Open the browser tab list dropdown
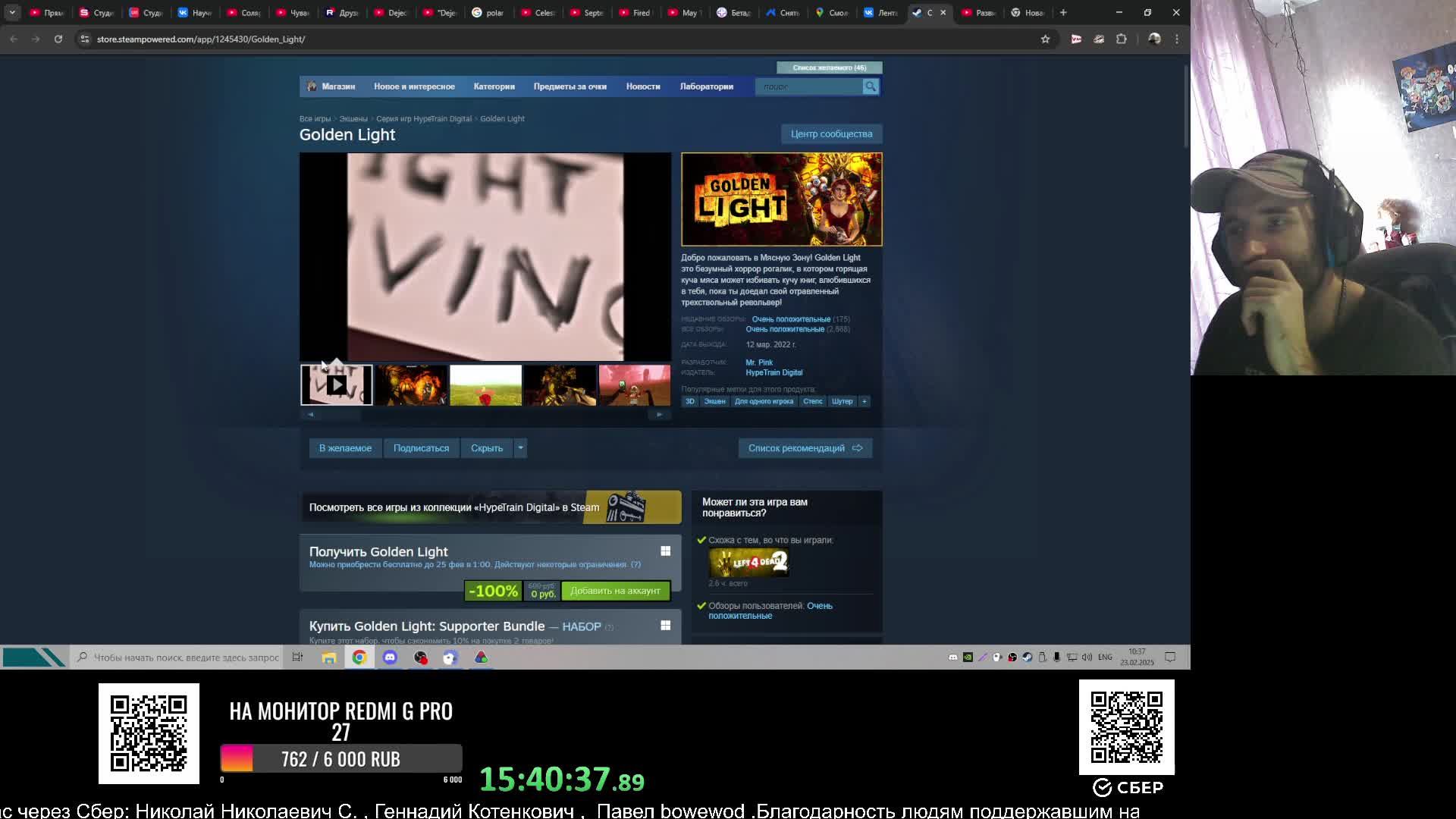The height and width of the screenshot is (819, 1456). (12, 12)
